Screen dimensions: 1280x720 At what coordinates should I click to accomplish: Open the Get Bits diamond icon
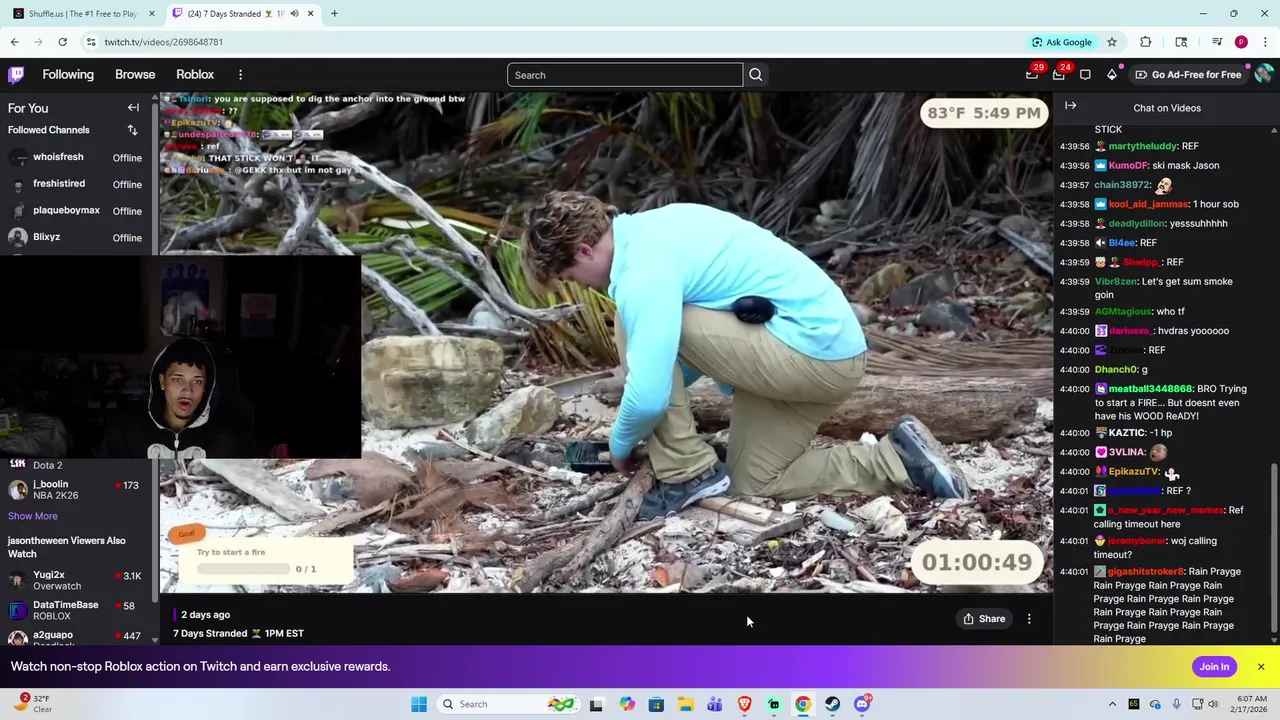(x=1112, y=75)
